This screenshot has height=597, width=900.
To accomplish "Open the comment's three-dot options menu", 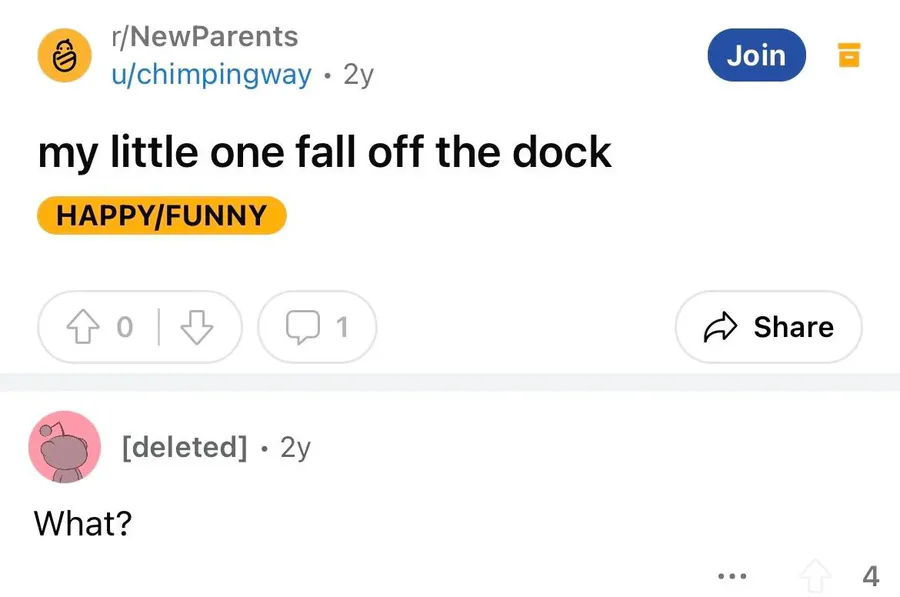I will pyautogui.click(x=732, y=576).
